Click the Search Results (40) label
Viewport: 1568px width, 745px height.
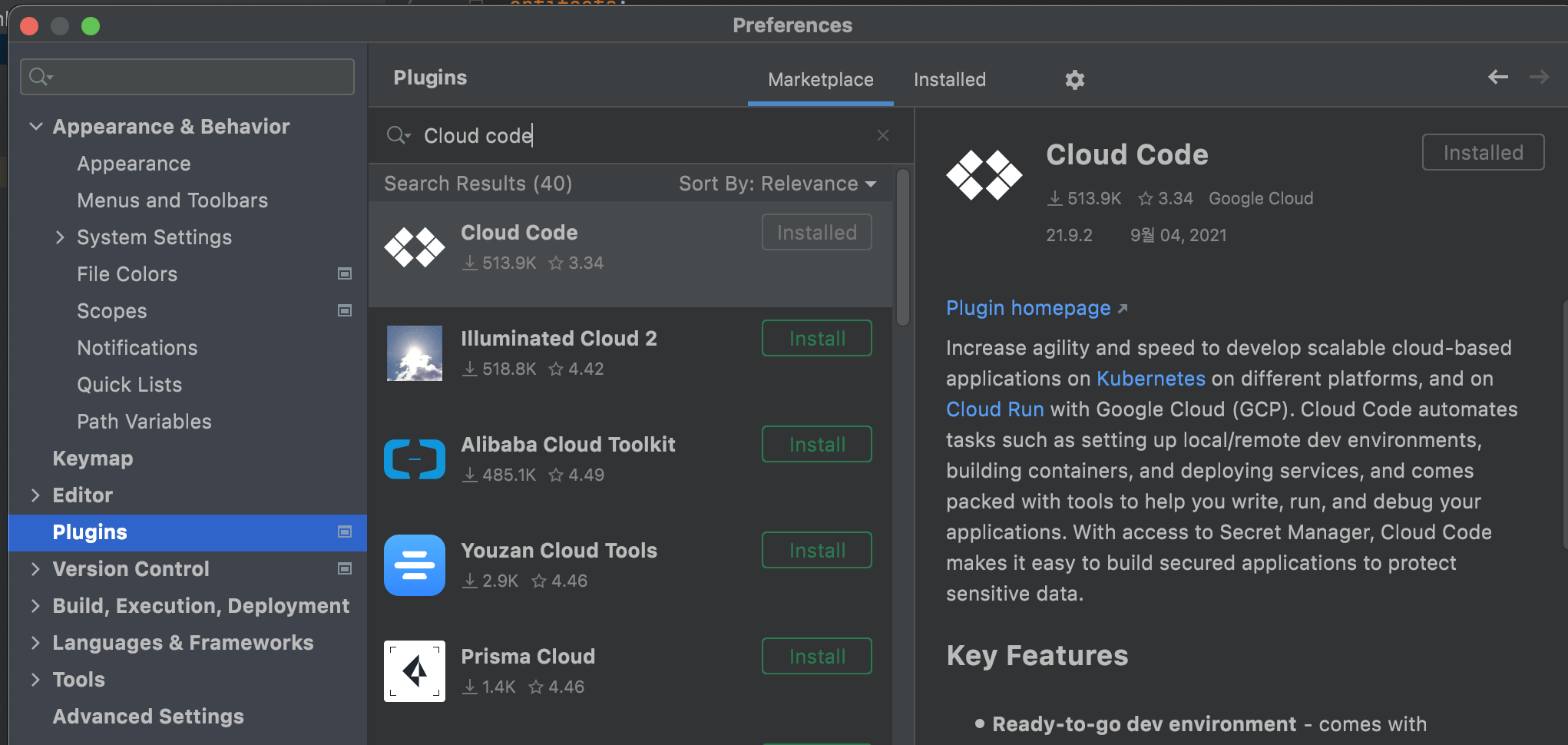[478, 184]
